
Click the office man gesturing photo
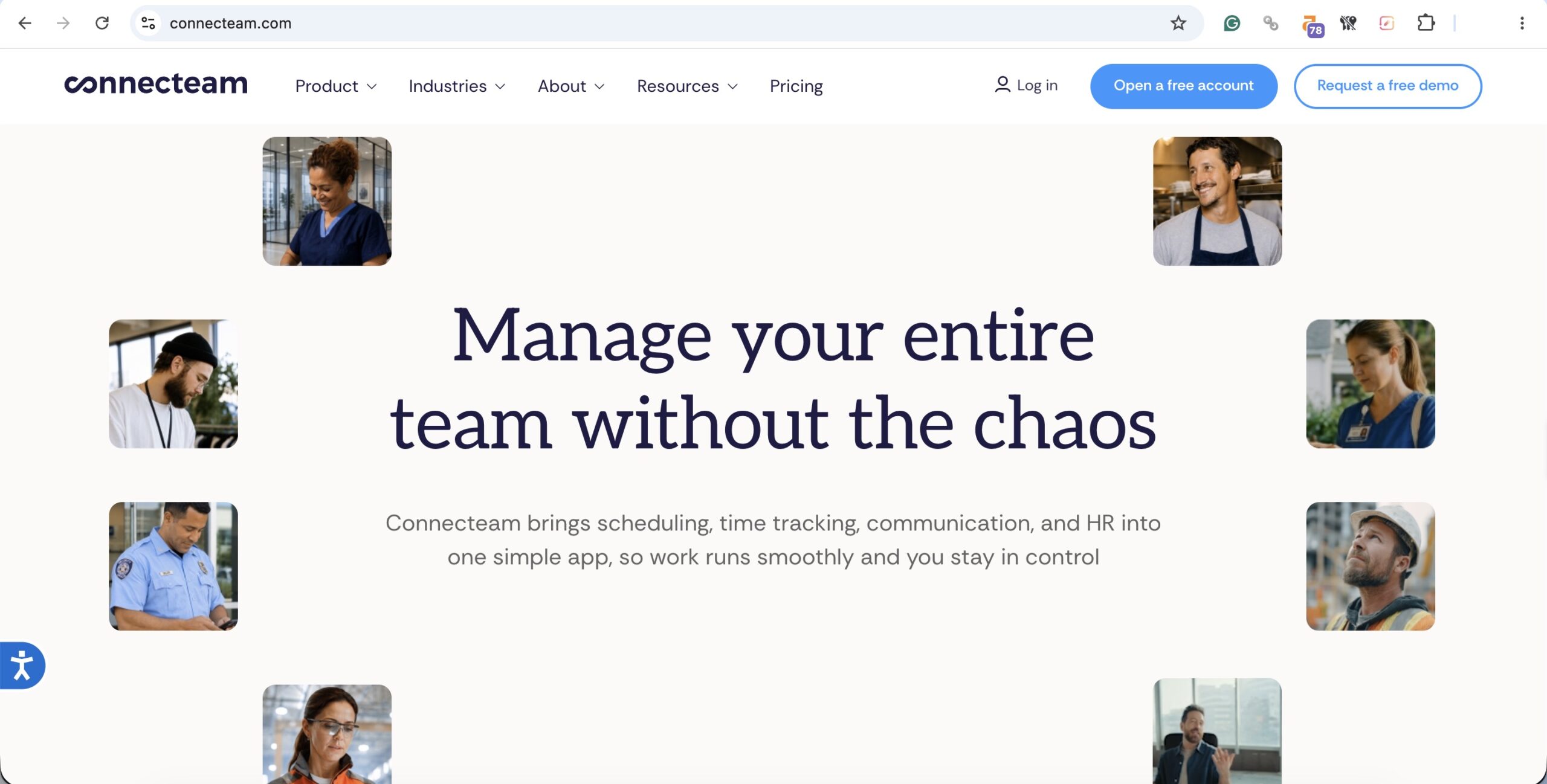click(x=1217, y=731)
